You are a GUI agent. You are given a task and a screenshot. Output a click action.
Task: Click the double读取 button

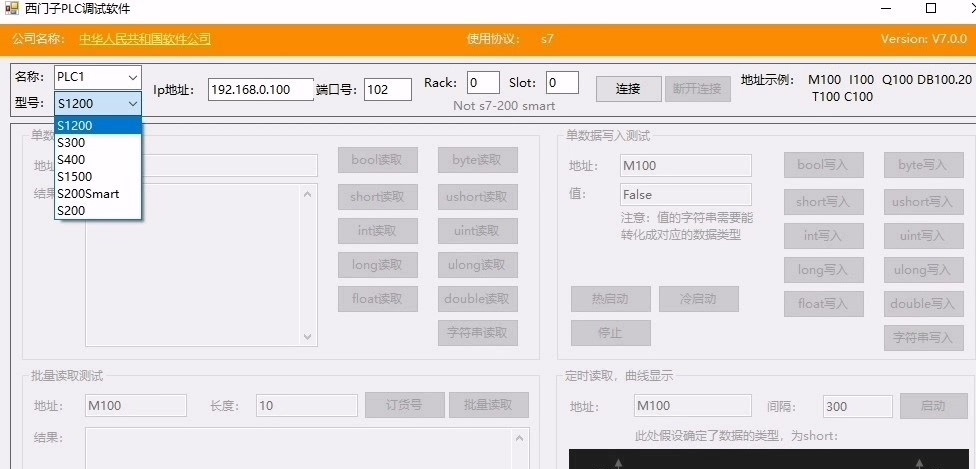tap(477, 299)
